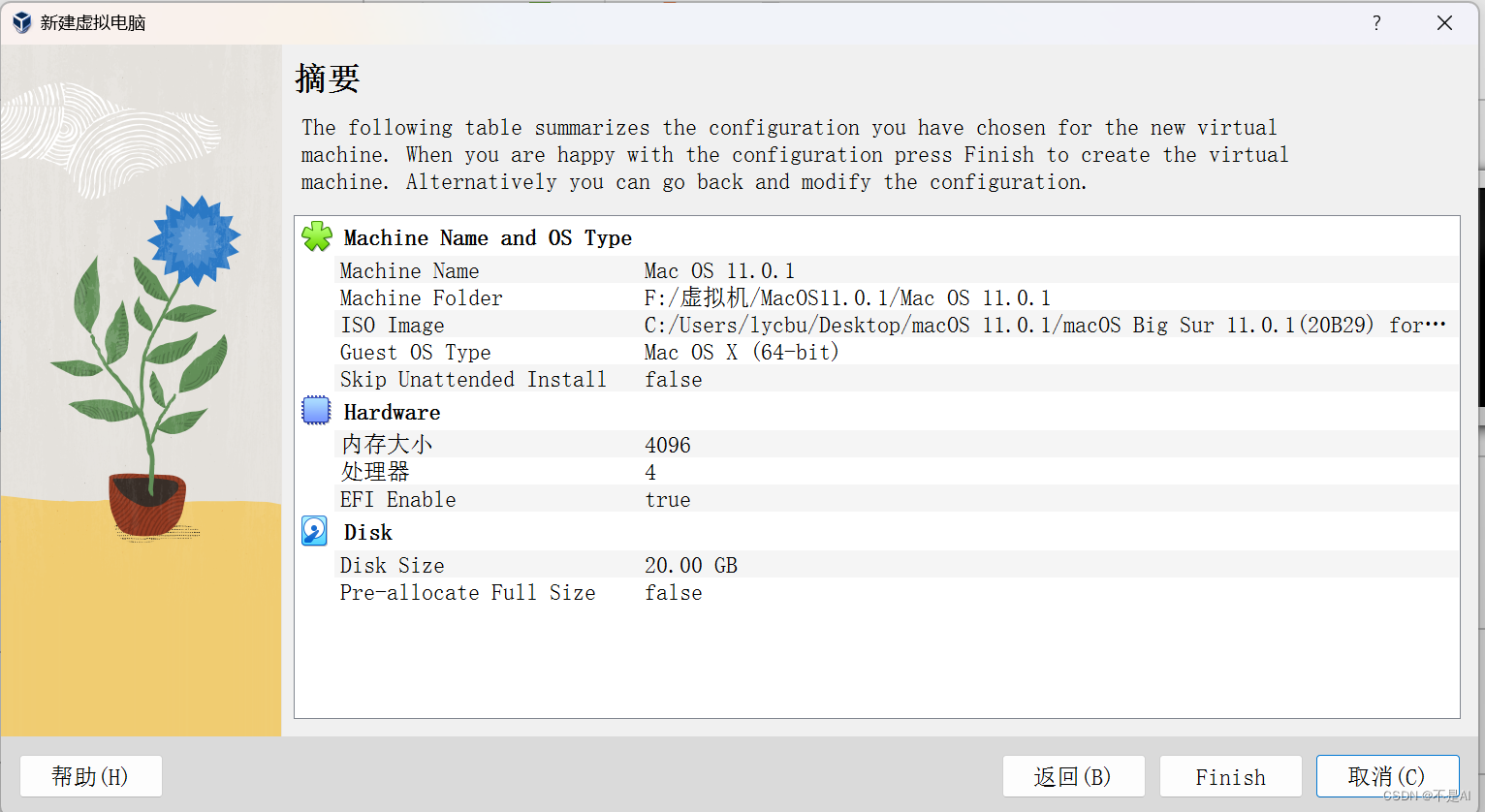Screen dimensions: 1485x812
Task: Select the Disk section header
Action: point(368,533)
